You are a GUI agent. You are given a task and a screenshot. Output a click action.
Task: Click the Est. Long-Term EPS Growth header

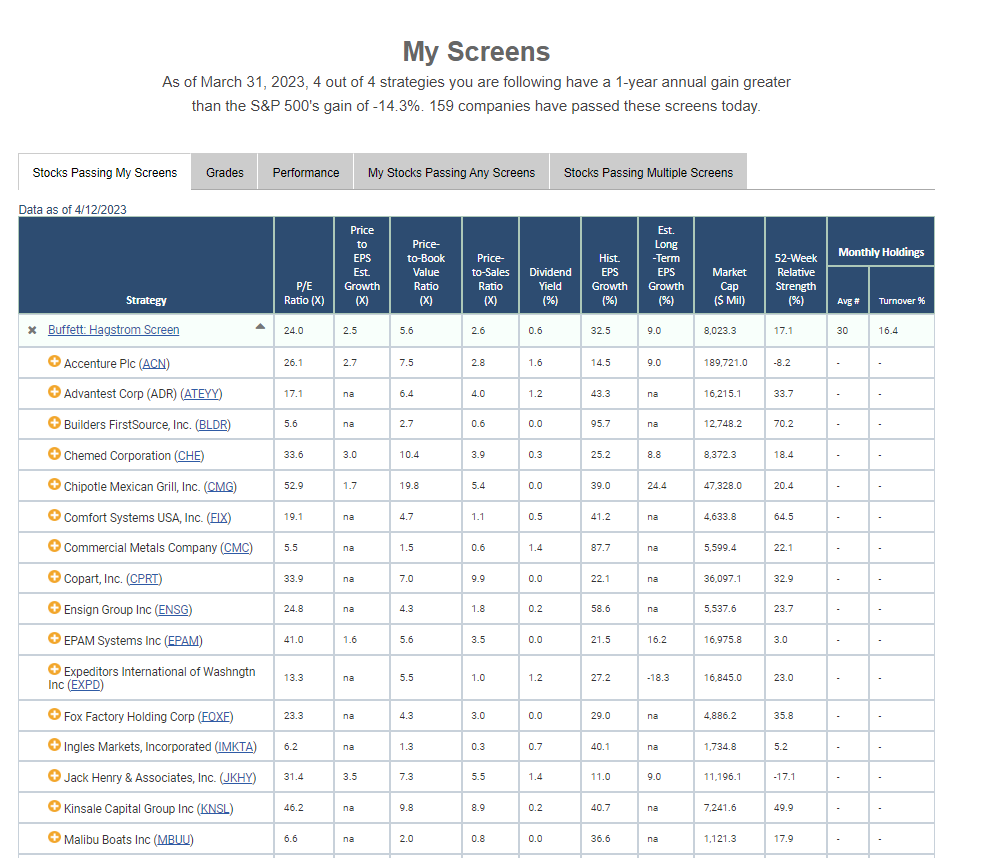click(x=666, y=265)
